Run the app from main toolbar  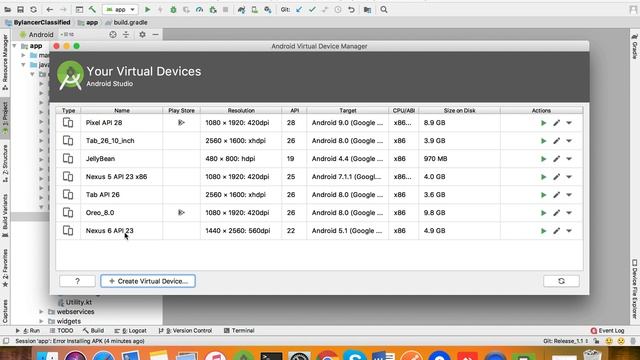147,9
